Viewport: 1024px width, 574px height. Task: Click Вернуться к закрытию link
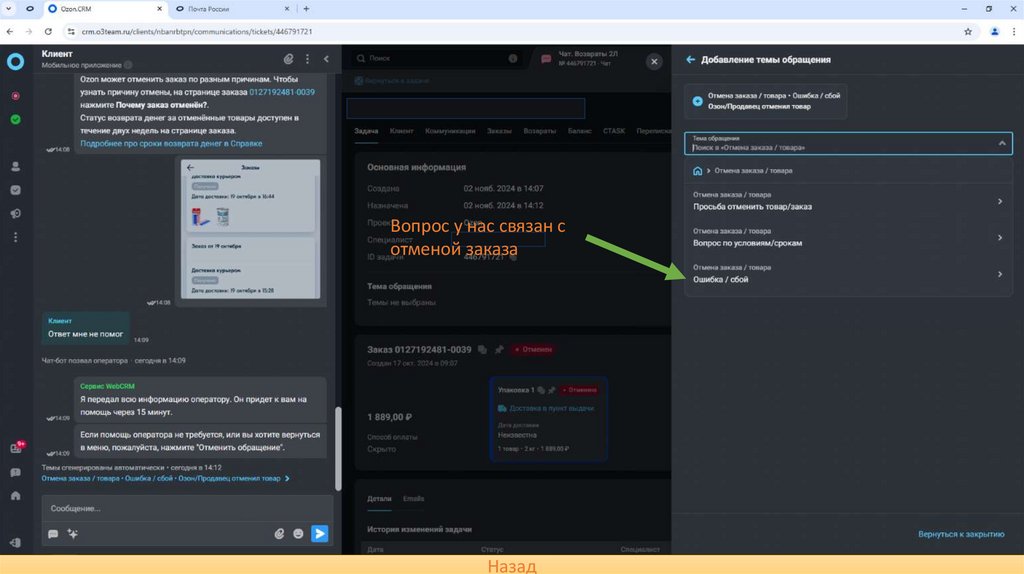[961, 534]
